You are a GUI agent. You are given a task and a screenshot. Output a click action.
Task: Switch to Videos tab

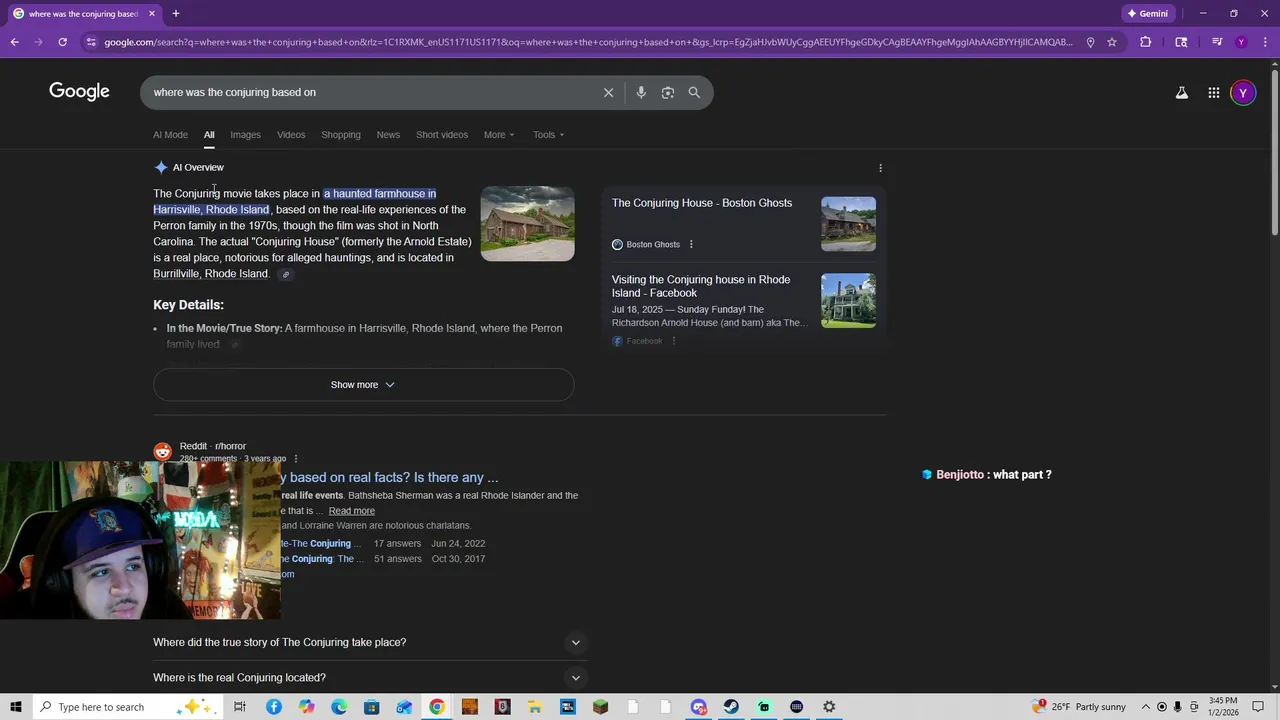click(291, 135)
